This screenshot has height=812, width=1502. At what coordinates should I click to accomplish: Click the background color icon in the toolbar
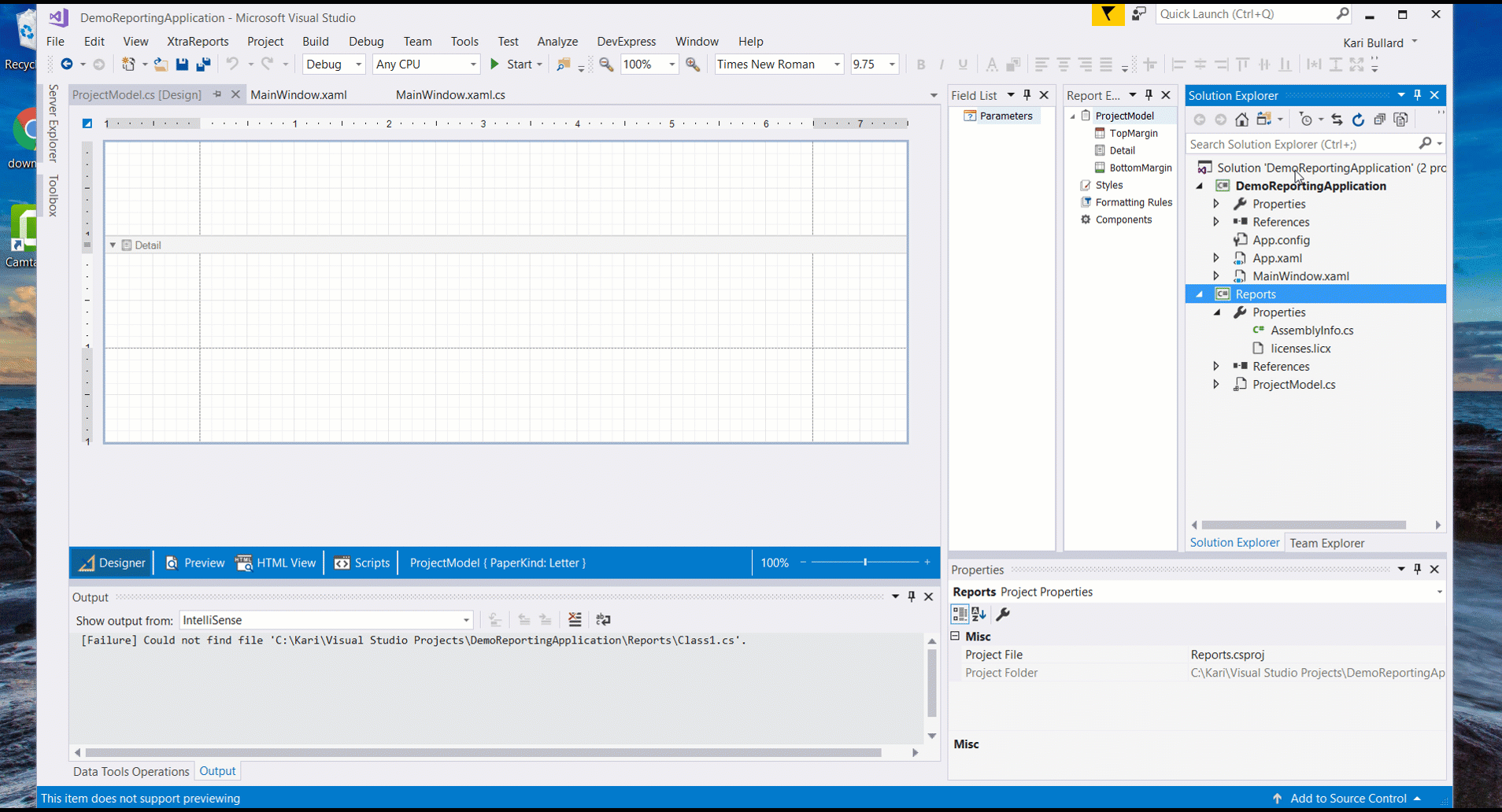[x=1014, y=65]
